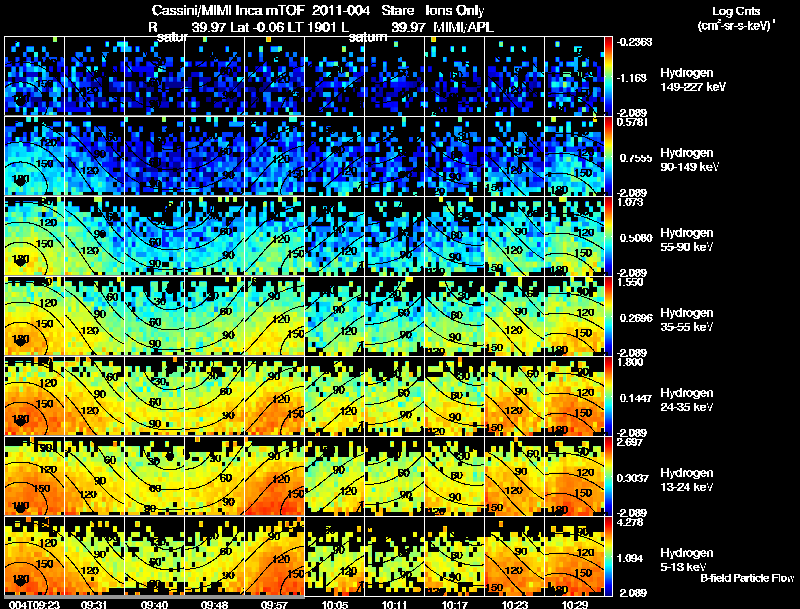Screen dimensions: 800x609
Task: Click the 'Hydrogen 90-149 keV' row label
Action: (x=689, y=160)
